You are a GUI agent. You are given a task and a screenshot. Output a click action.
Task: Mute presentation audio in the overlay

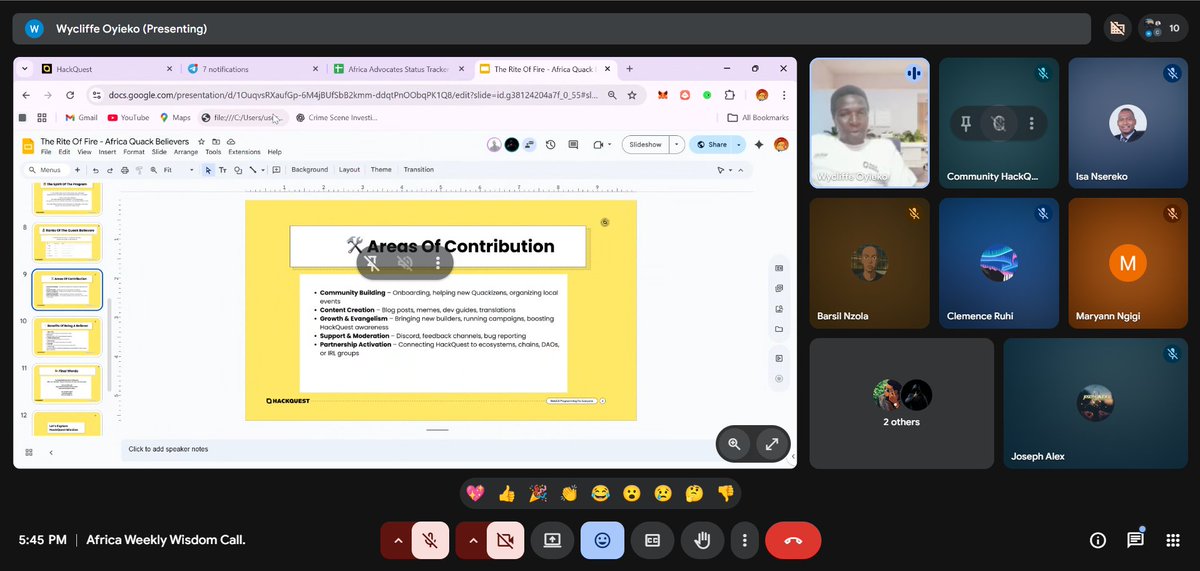[x=405, y=262]
